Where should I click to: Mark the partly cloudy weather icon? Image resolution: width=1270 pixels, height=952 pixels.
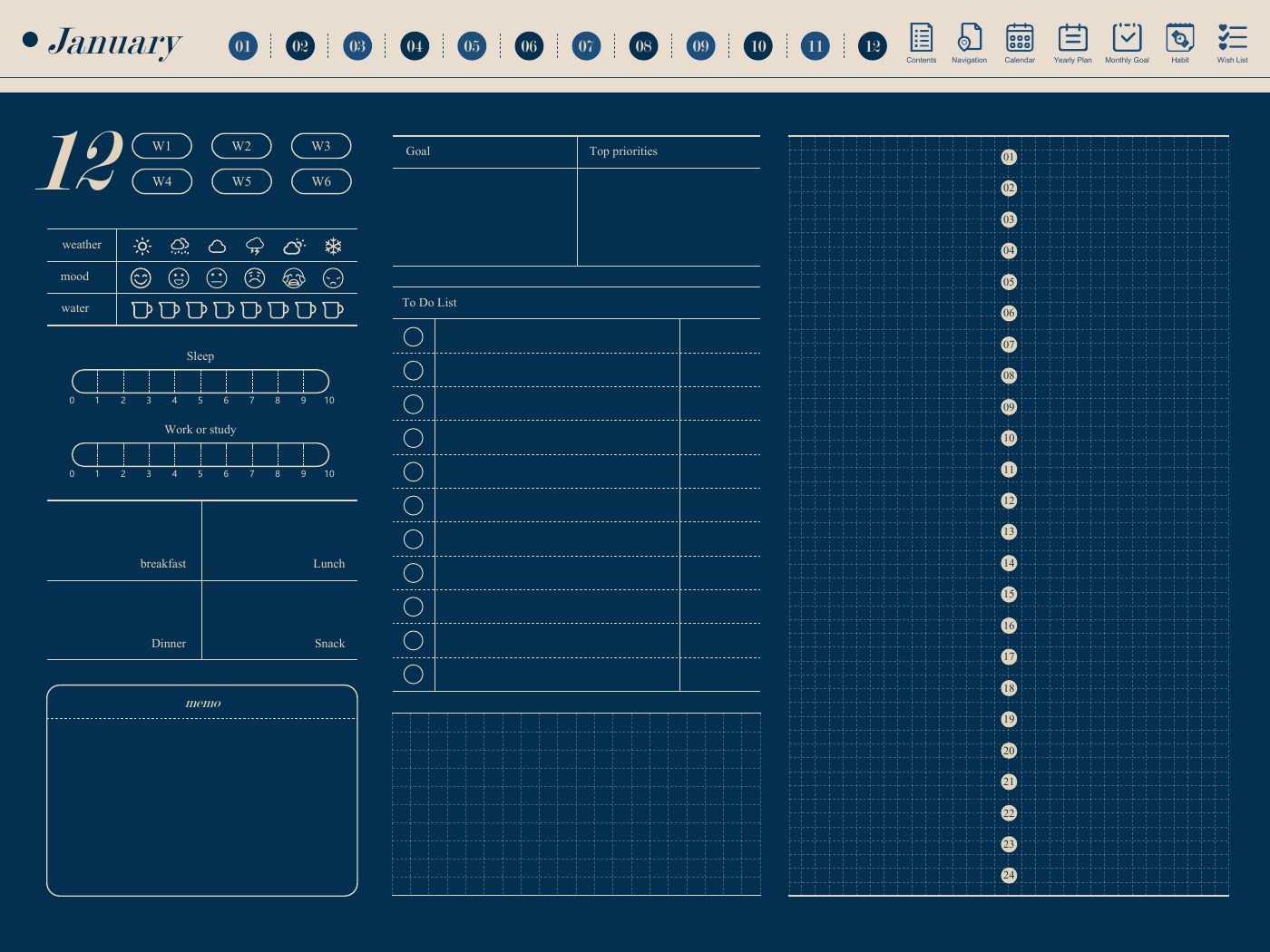coord(294,246)
